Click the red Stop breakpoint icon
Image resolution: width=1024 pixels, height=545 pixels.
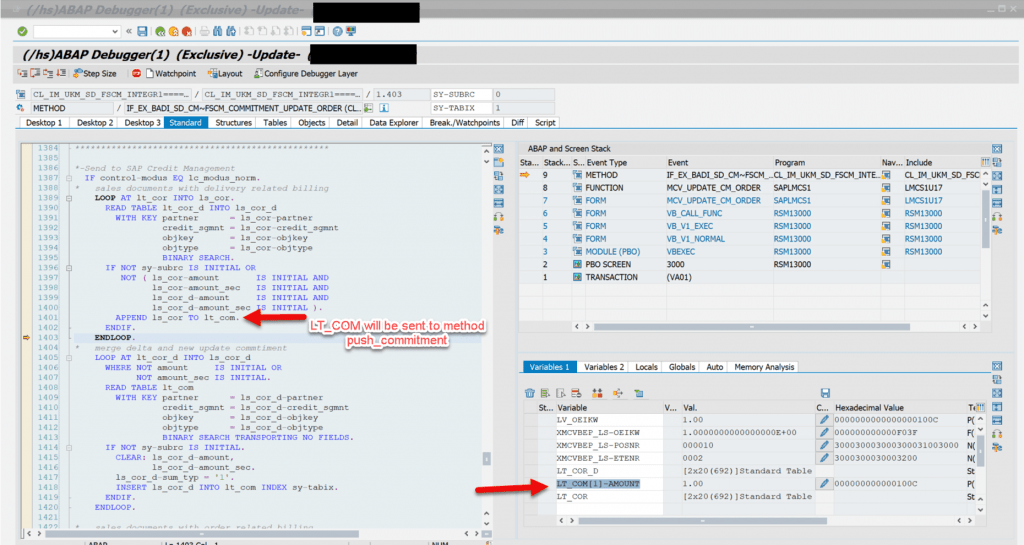click(x=136, y=73)
